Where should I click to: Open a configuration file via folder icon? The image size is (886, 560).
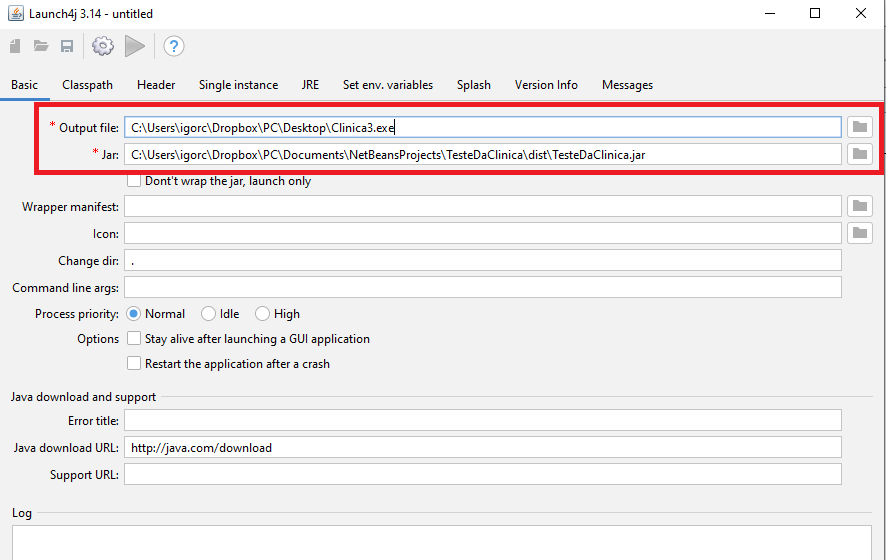[x=41, y=46]
